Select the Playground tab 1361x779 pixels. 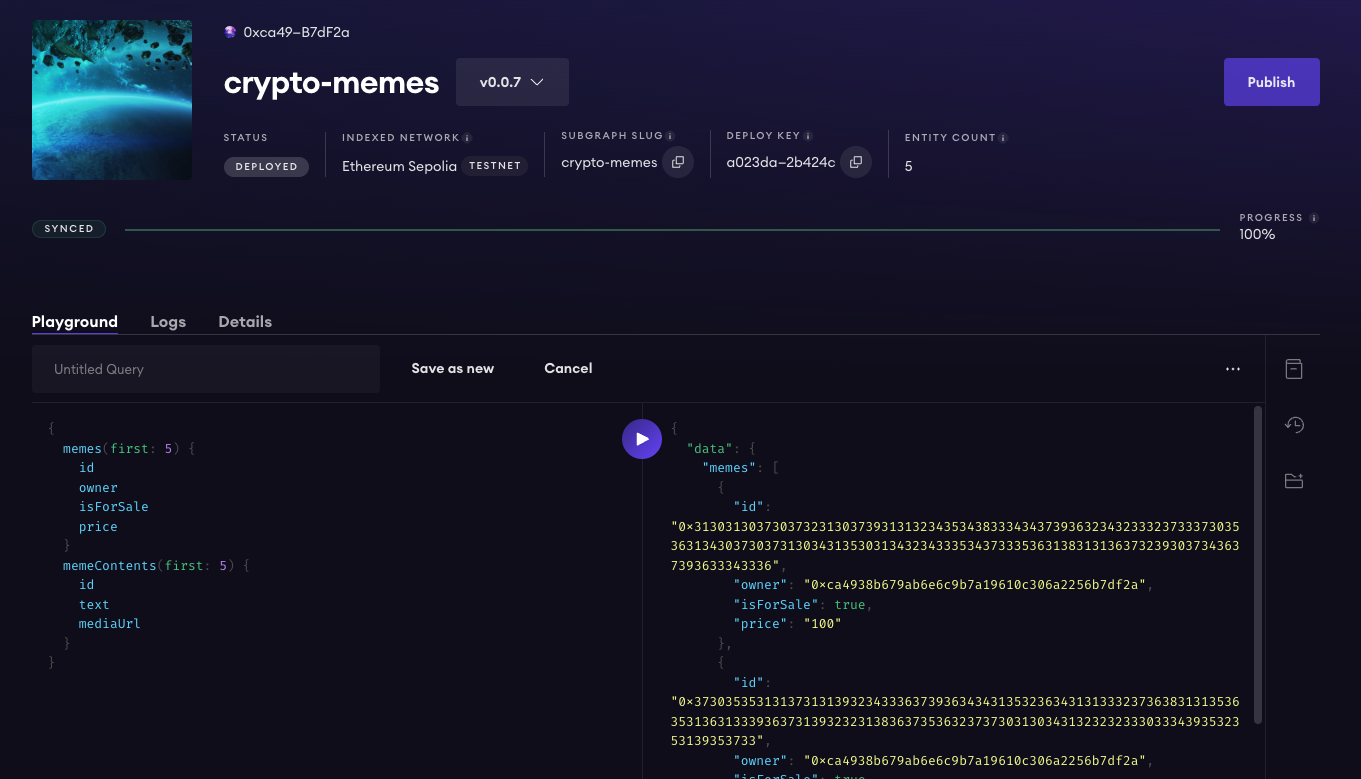(x=75, y=322)
